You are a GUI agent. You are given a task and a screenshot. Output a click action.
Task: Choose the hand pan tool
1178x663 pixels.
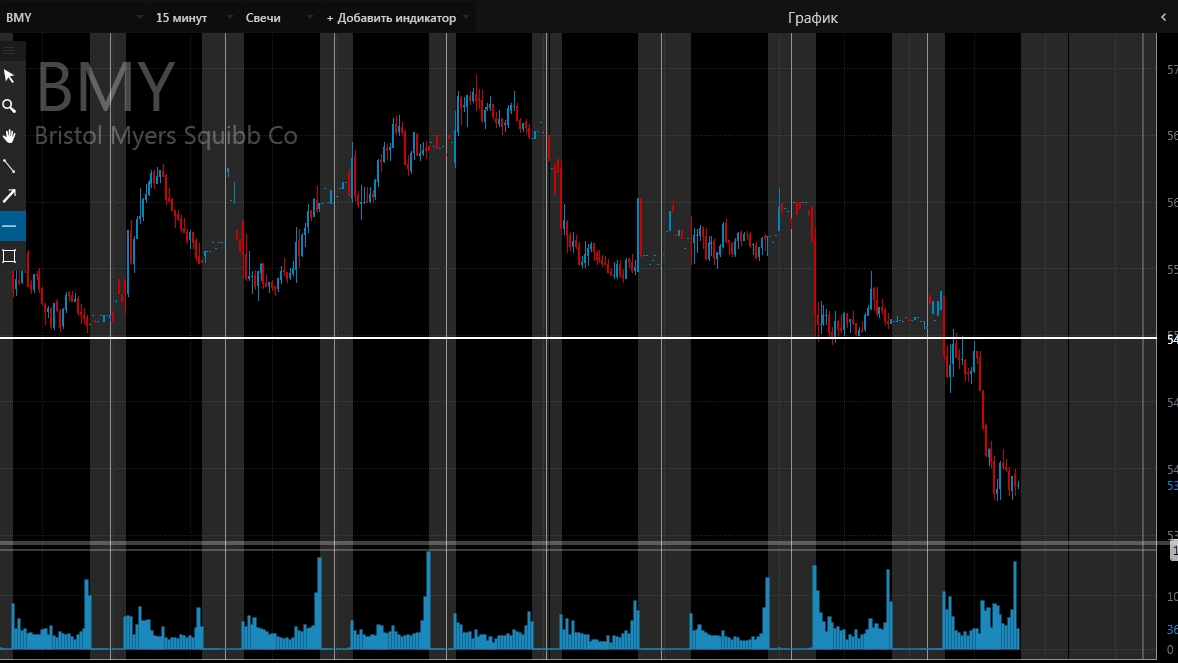tap(9, 136)
